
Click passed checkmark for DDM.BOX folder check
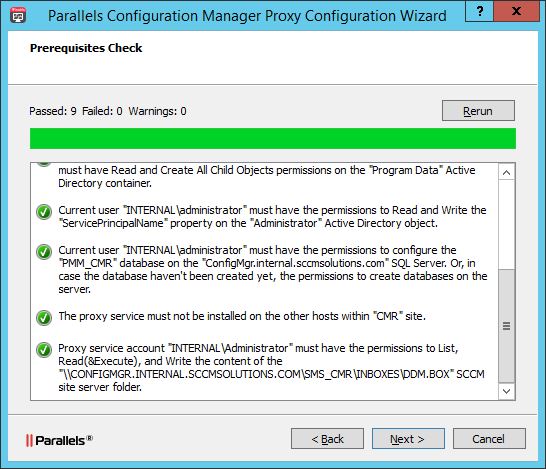pos(44,350)
